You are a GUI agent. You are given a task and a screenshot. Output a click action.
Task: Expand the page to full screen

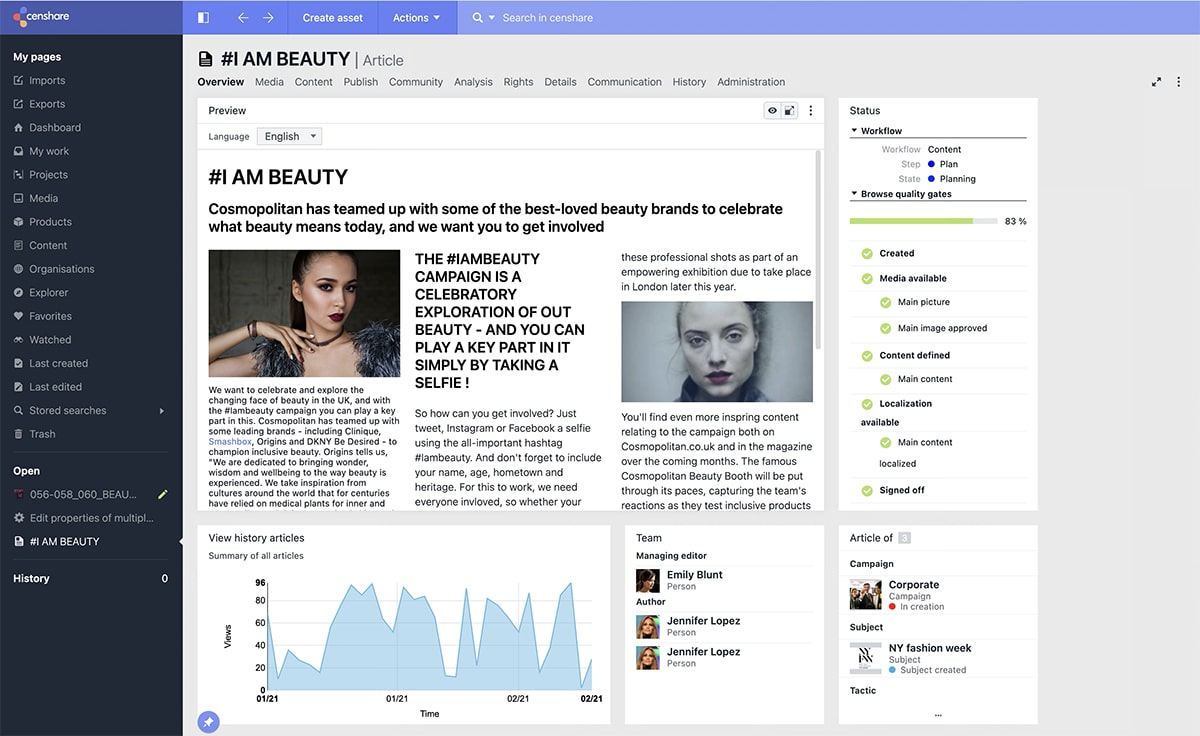[x=1157, y=82]
